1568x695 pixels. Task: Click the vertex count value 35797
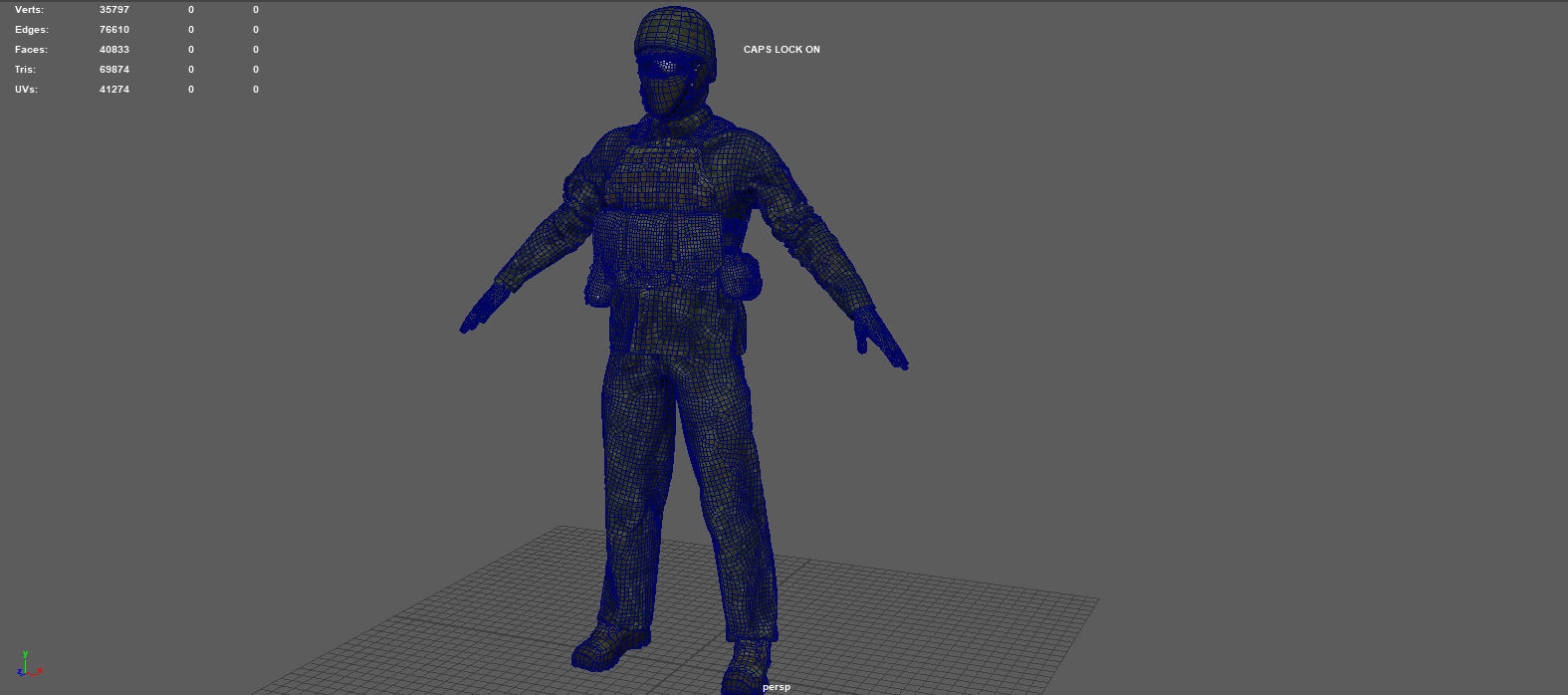[x=114, y=9]
